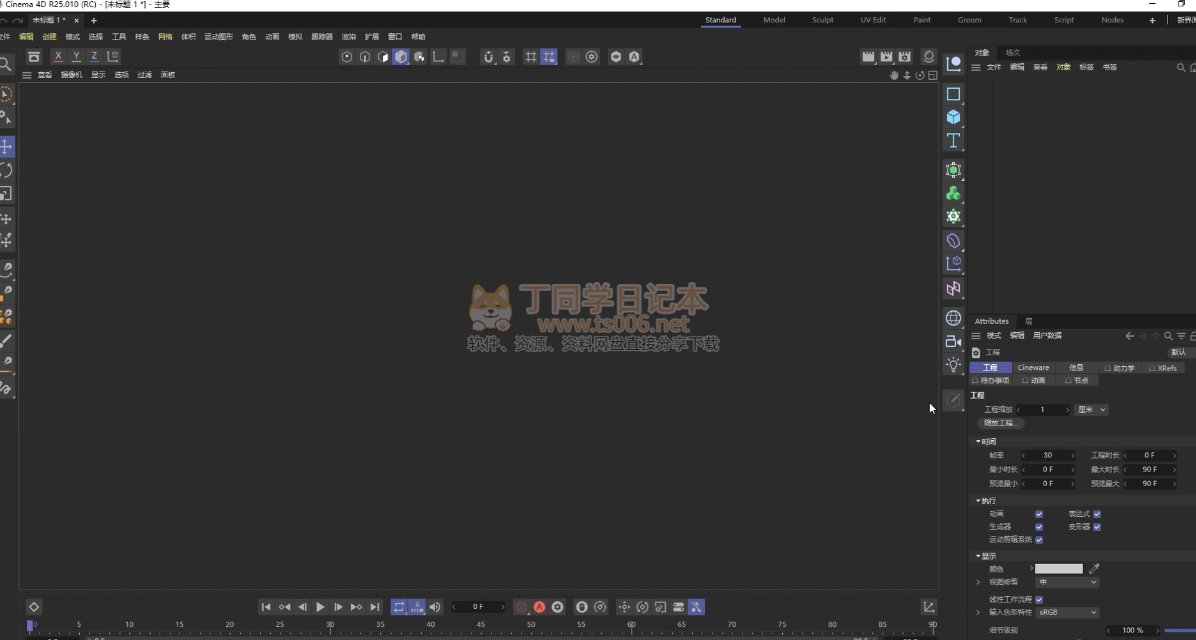Screen dimensions: 1196x640
Task: Open the 视图修剪 dropdown set to 中
Action: (x=1067, y=582)
